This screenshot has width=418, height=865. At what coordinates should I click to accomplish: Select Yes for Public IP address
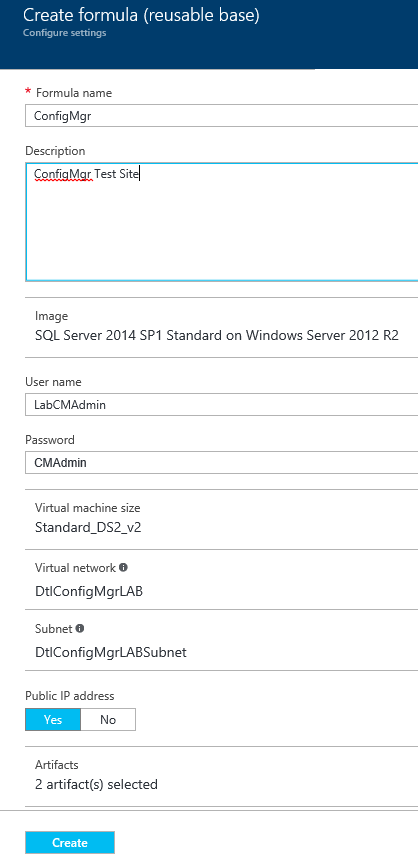[53, 719]
